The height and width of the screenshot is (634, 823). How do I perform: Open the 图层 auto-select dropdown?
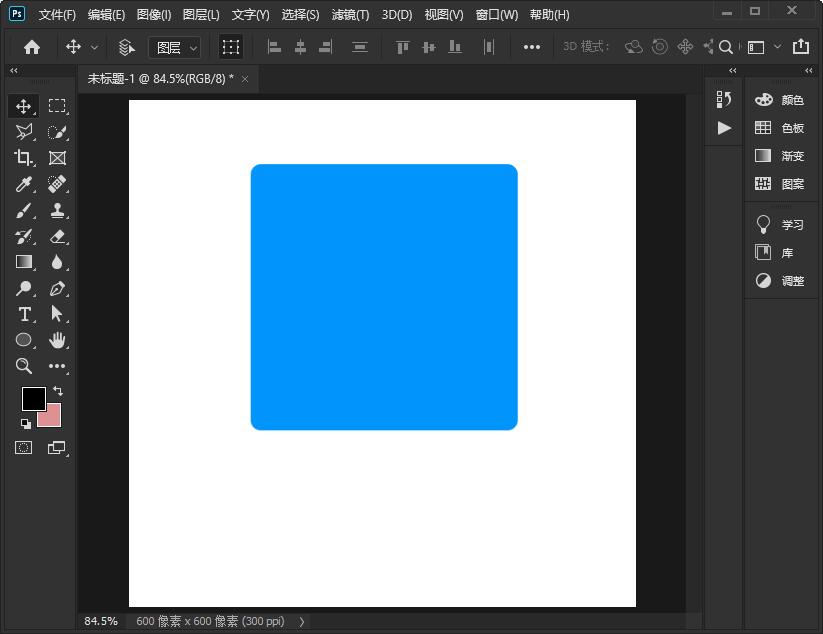(x=174, y=47)
